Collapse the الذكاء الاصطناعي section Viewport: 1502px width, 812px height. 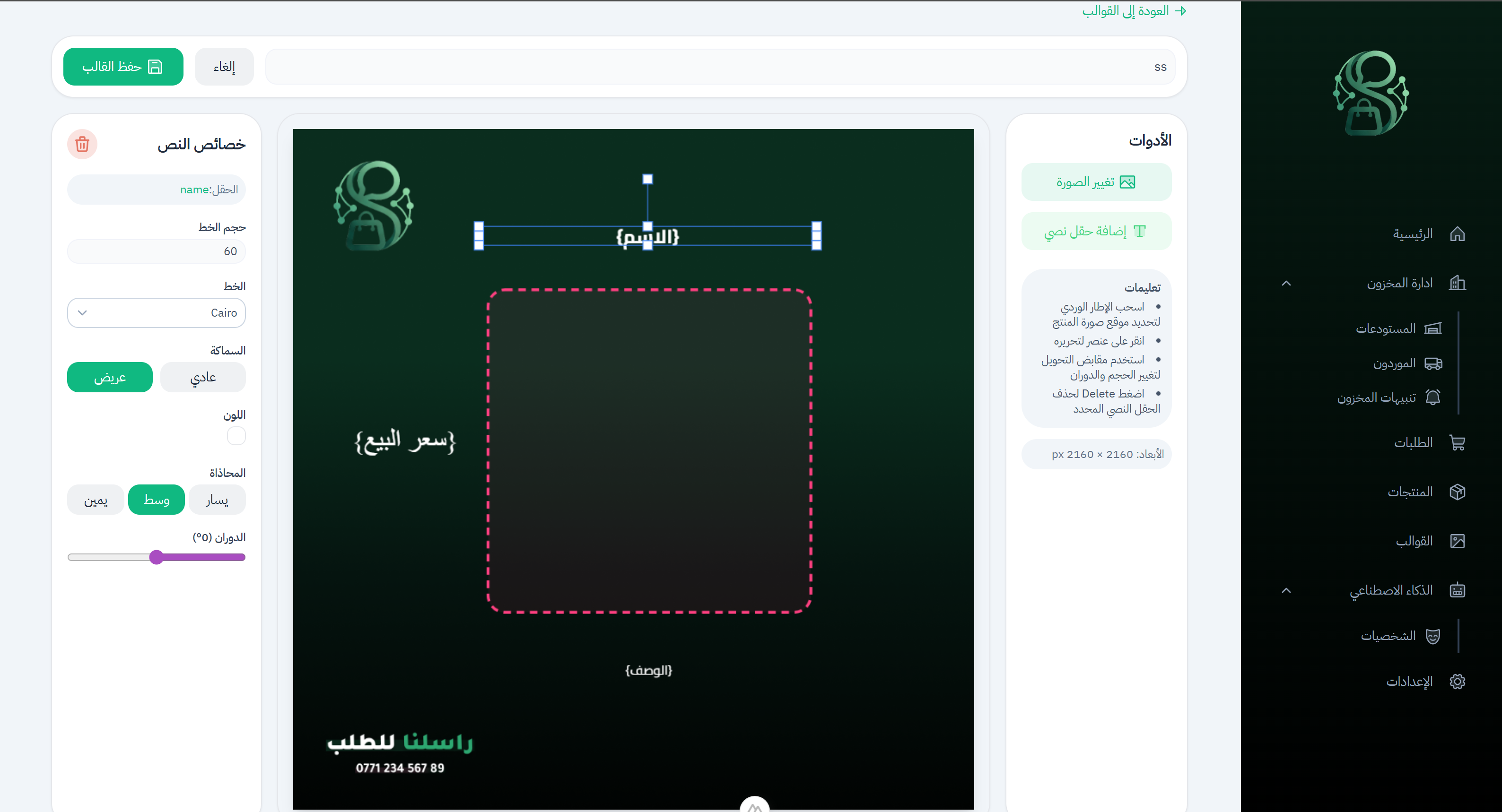point(1286,590)
